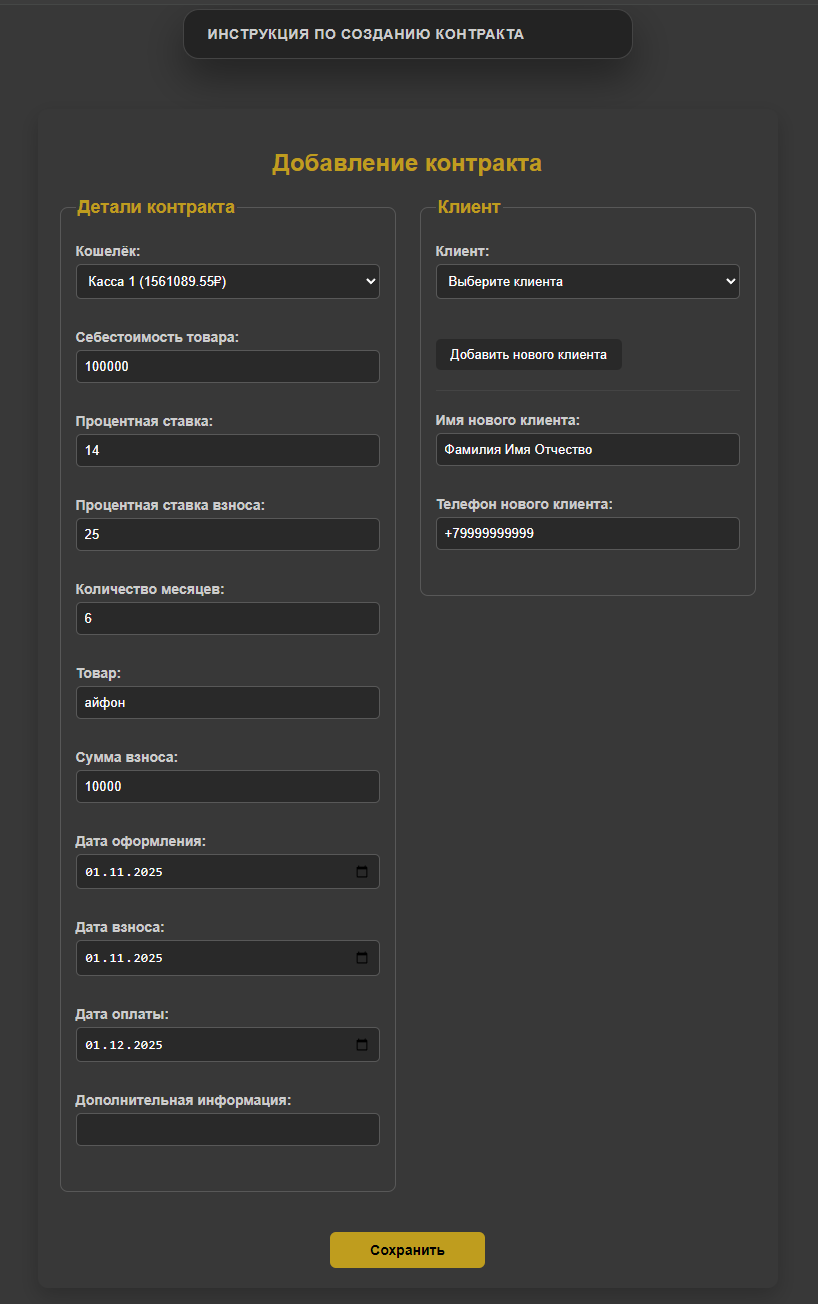Select the Процентная ставка взноса input

click(x=227, y=535)
